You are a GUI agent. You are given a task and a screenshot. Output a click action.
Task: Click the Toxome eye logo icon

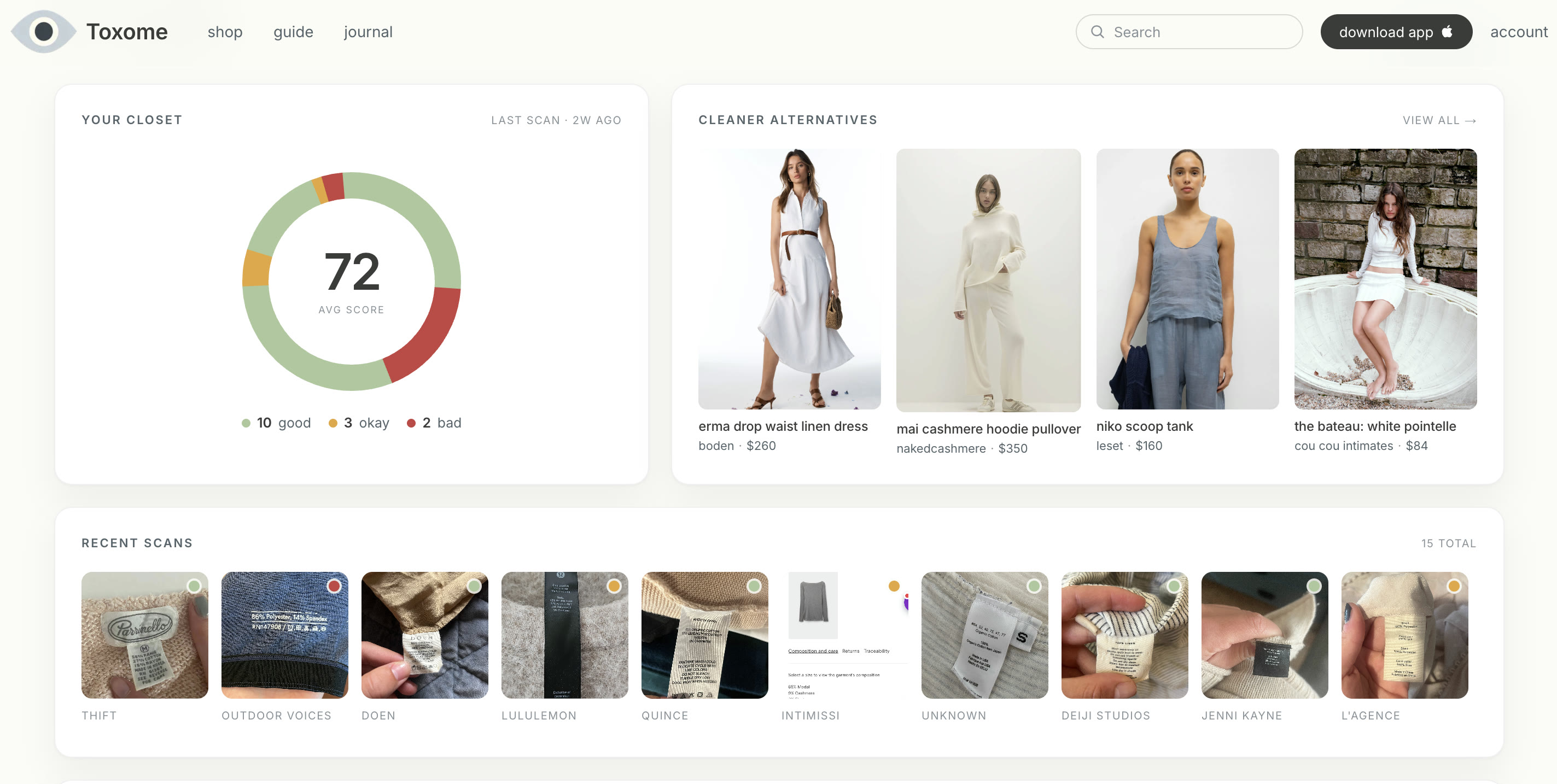44,31
